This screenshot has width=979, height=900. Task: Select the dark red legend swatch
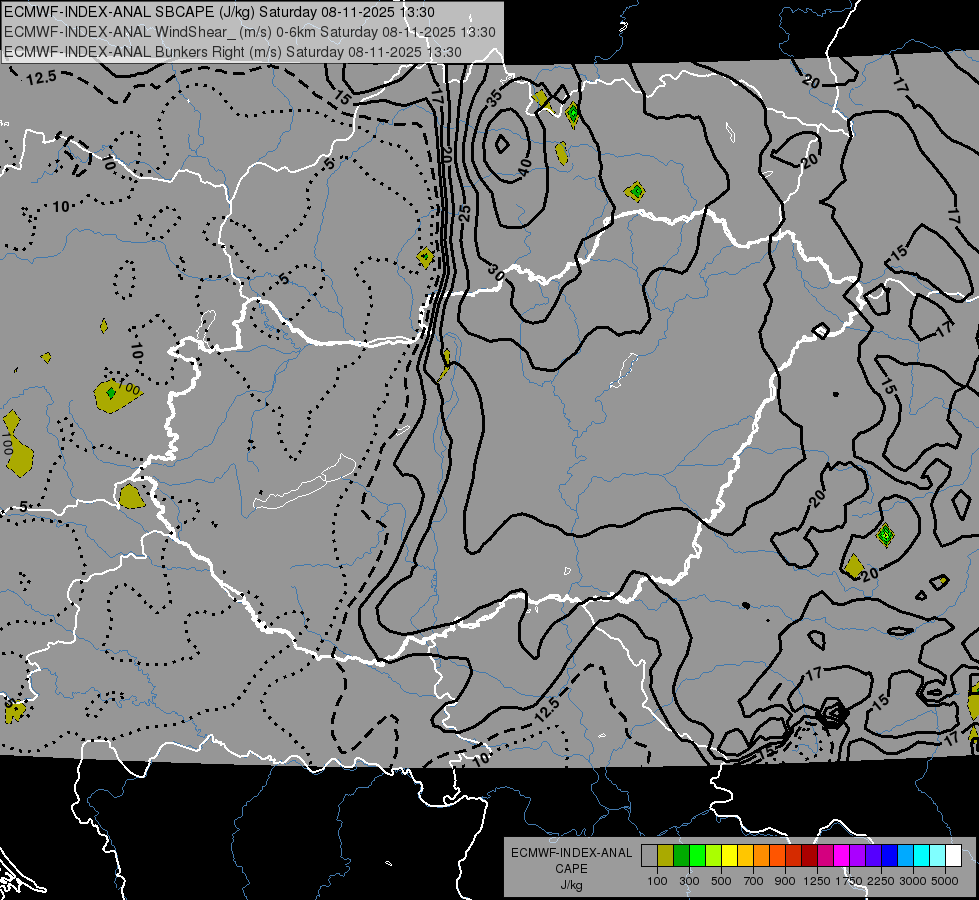[x=809, y=856]
